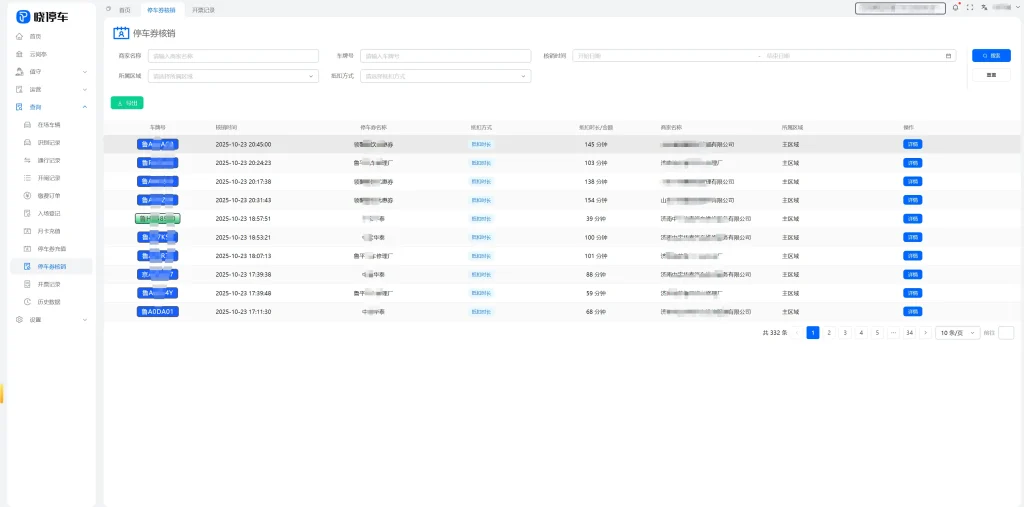Open the calendar icon in date range field
The image size is (1024, 507).
(x=948, y=56)
